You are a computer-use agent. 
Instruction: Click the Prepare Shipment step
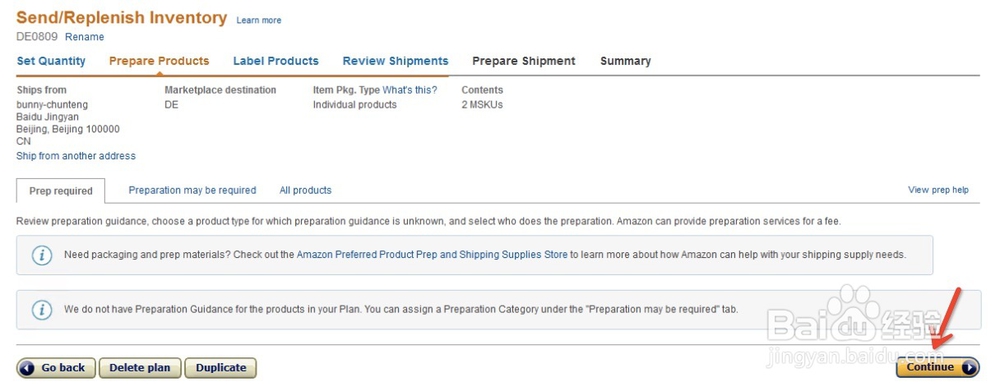coord(524,61)
